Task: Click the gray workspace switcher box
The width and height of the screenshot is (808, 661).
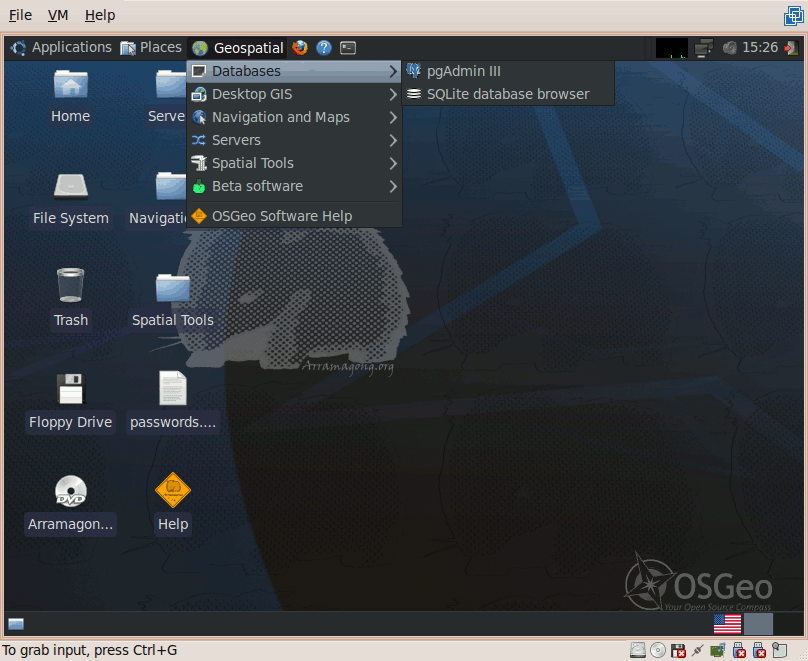Action: coord(758,624)
